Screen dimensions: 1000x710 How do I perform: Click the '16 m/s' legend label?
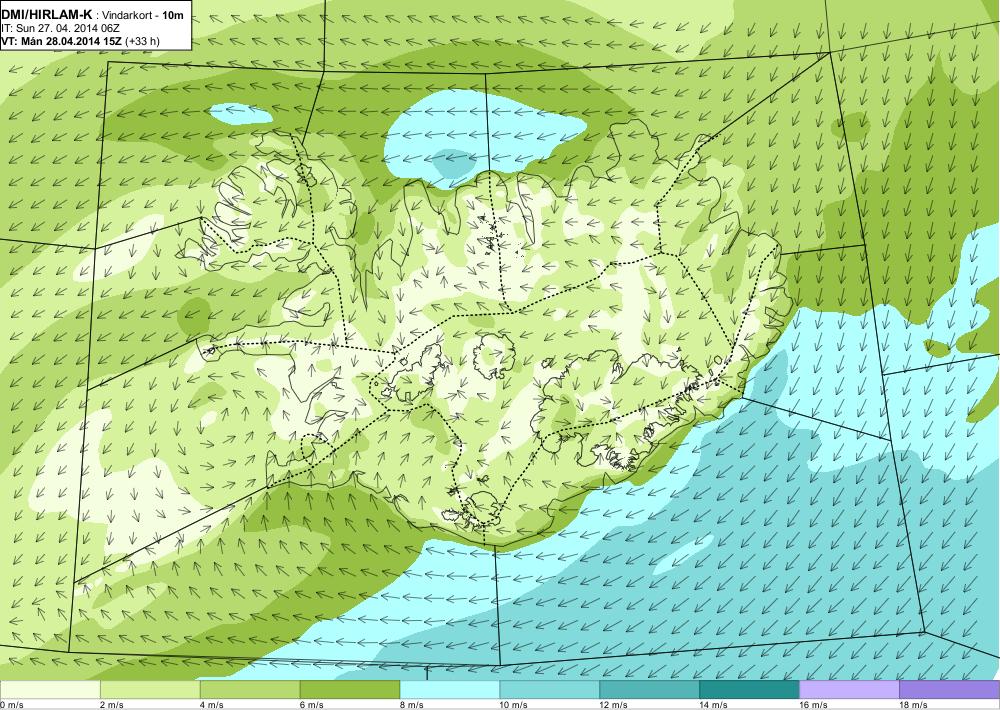(813, 705)
